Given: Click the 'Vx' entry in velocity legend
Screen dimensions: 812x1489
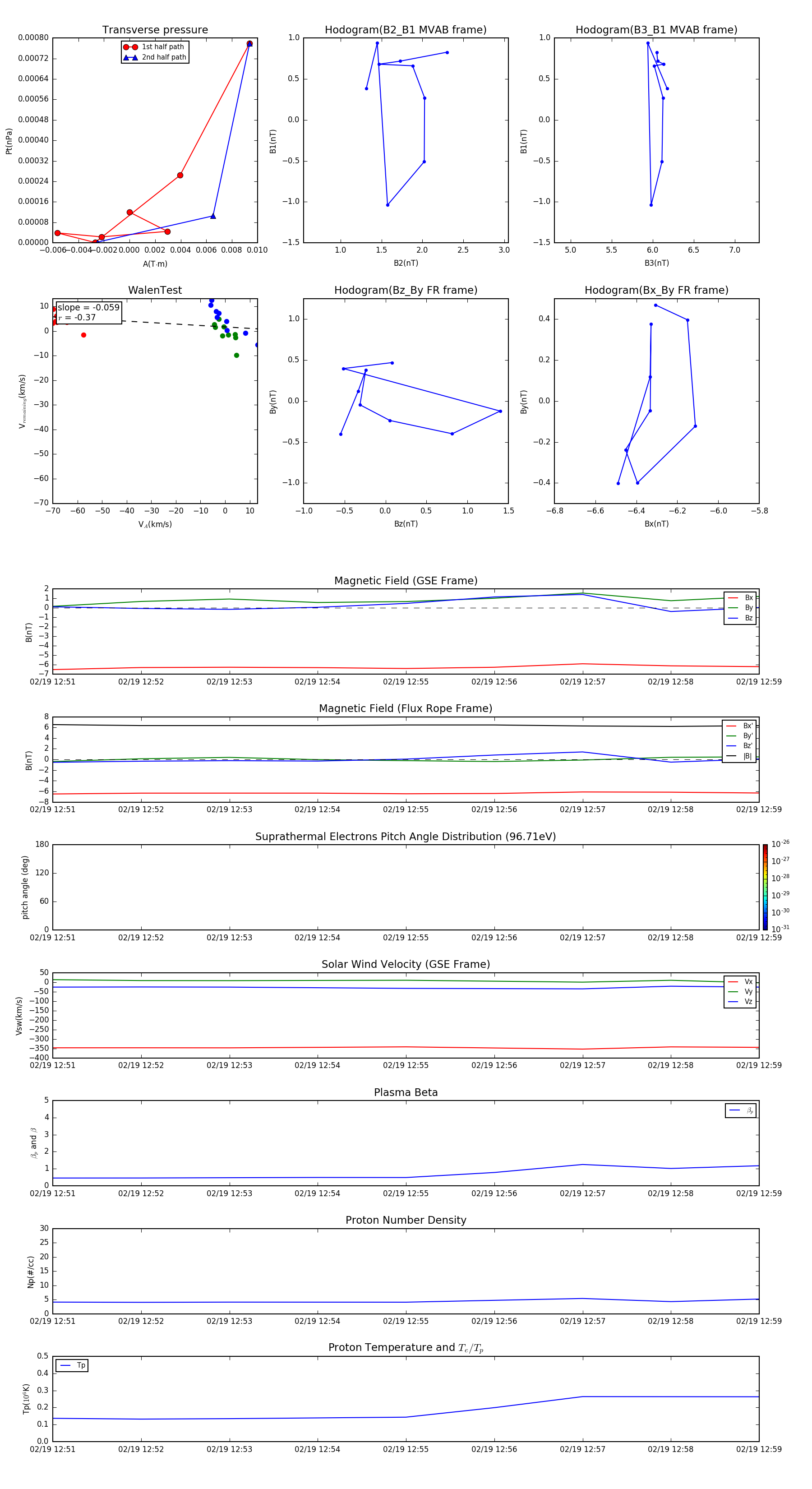Looking at the screenshot, I should pos(740,981).
